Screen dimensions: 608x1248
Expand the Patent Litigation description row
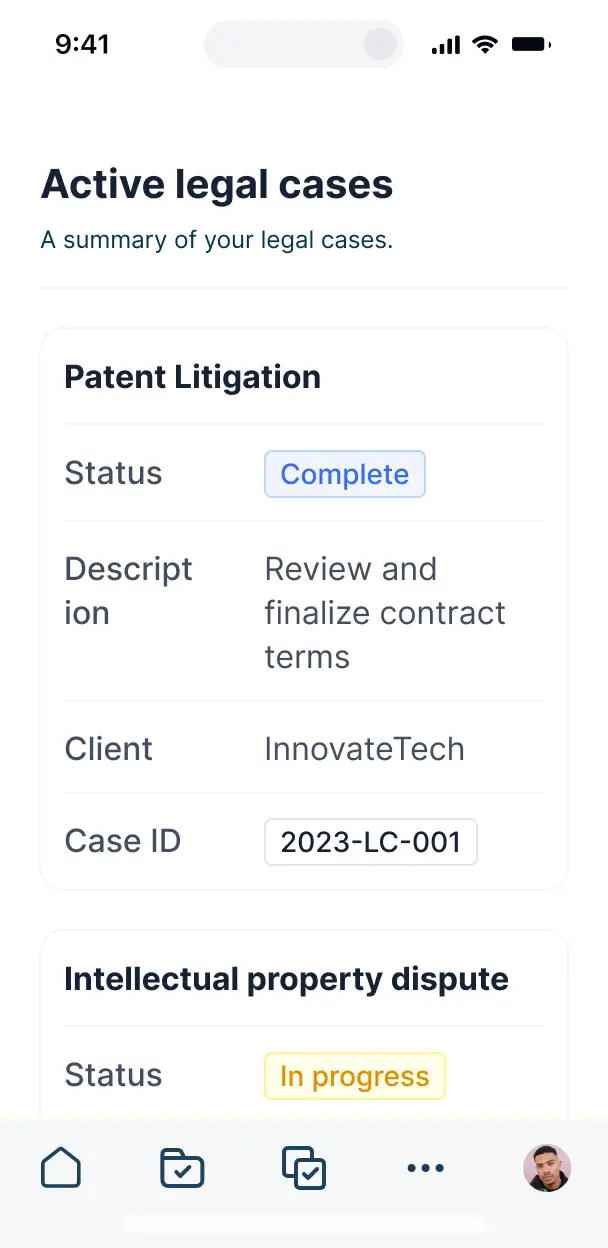384,612
